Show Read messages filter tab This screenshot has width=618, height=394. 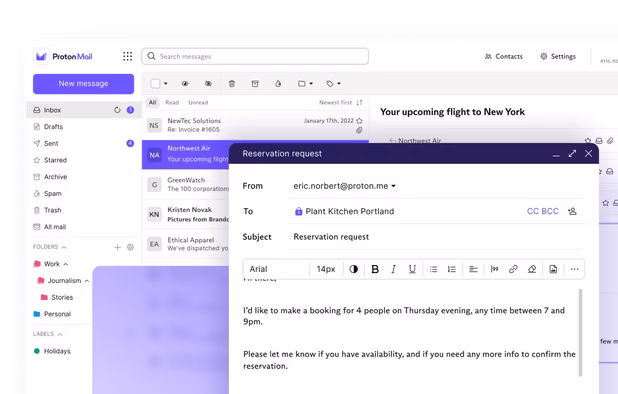tap(172, 102)
